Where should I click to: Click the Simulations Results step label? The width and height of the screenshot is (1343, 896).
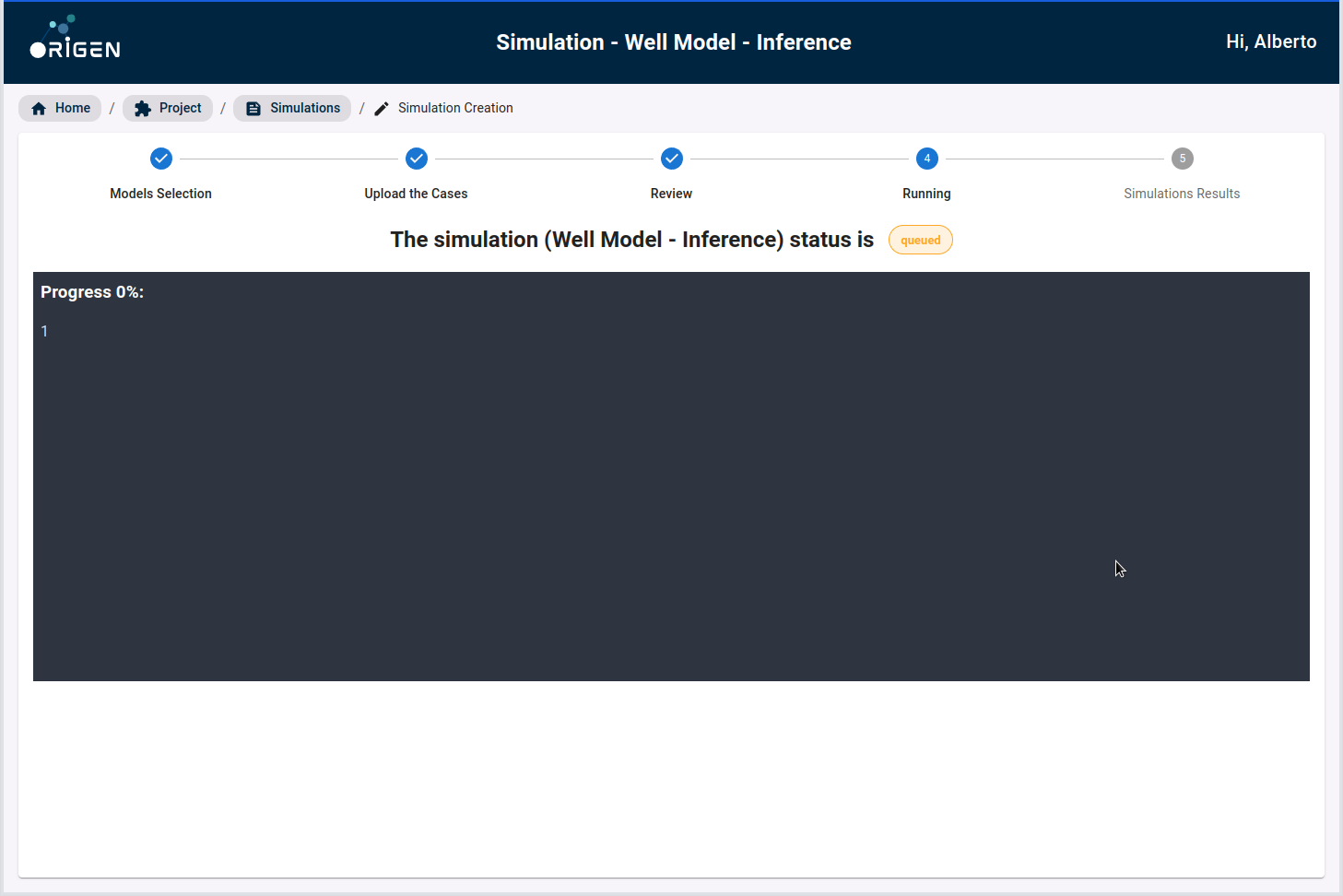pyautogui.click(x=1182, y=194)
